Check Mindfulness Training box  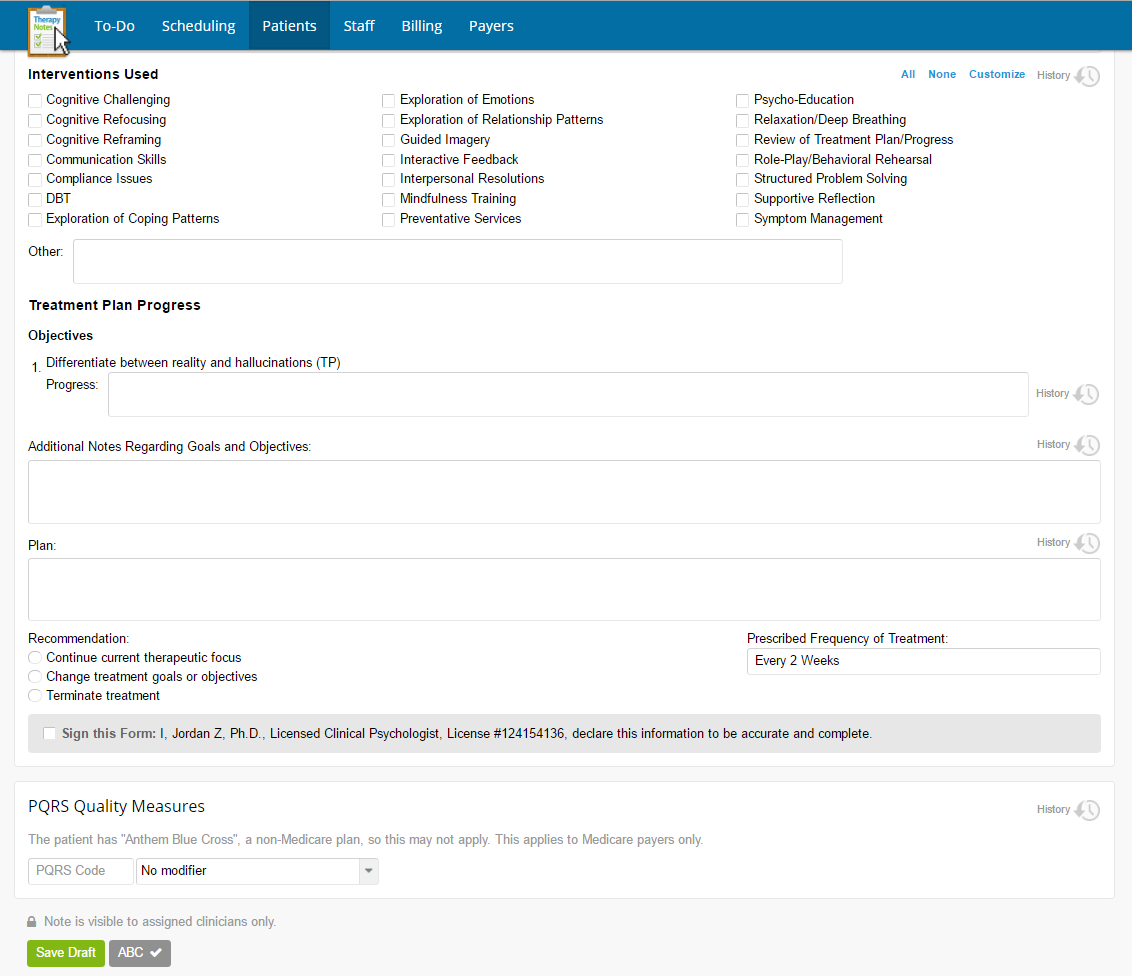pos(388,200)
